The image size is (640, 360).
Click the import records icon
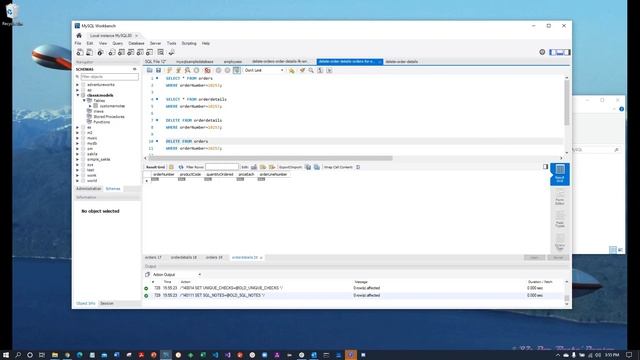[317, 167]
